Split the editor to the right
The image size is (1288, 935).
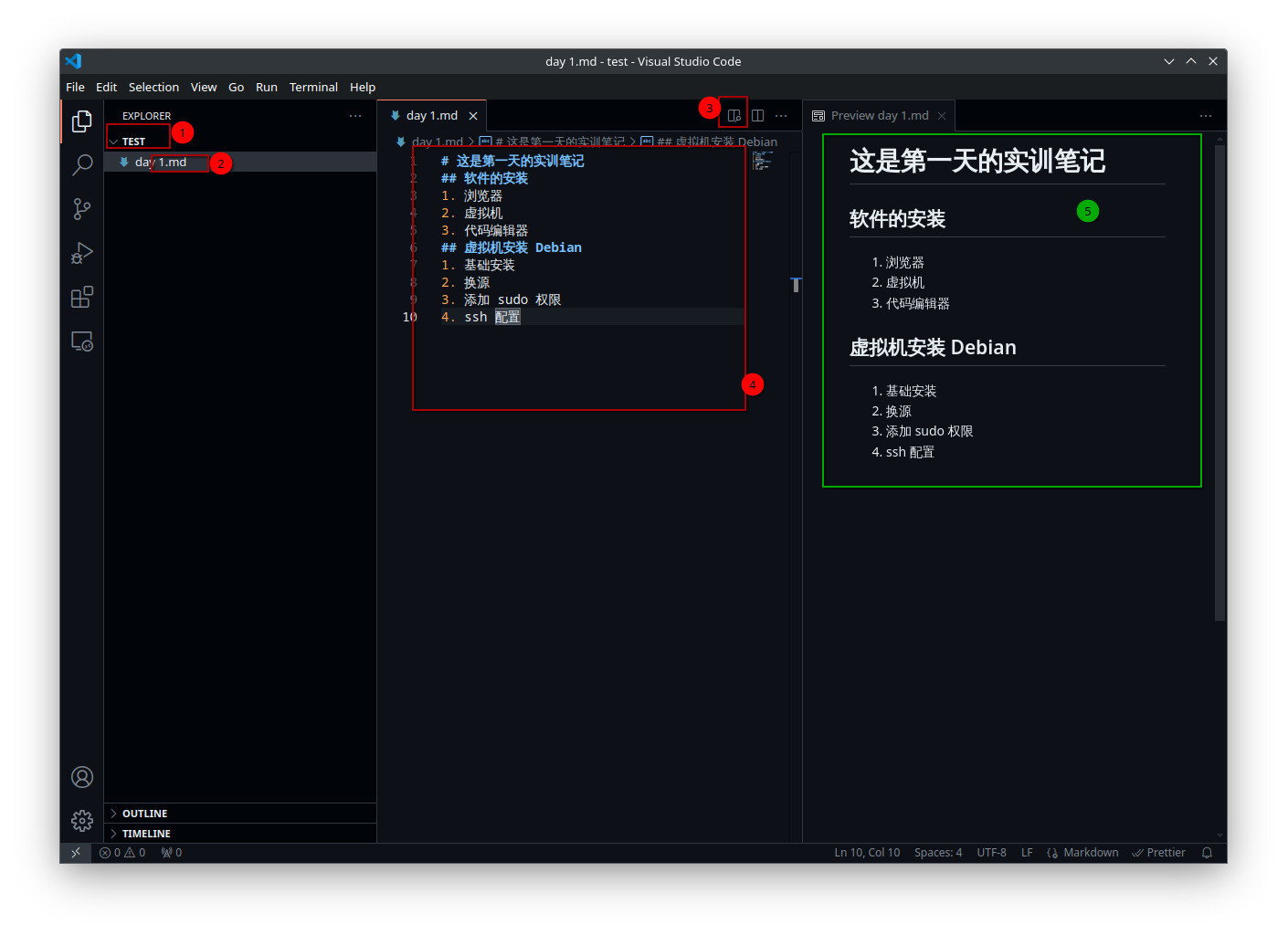coord(757,116)
